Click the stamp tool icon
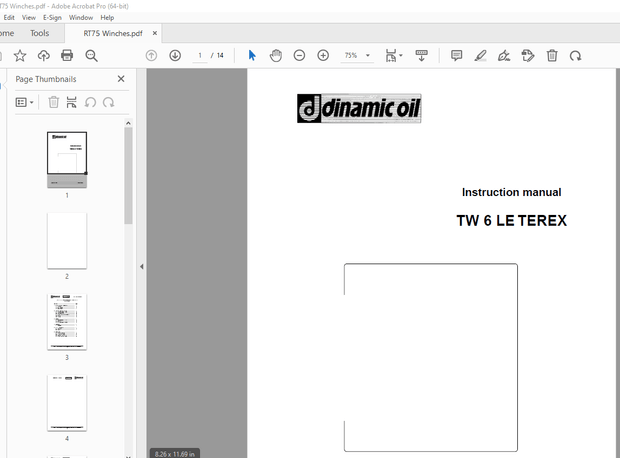 [528, 55]
